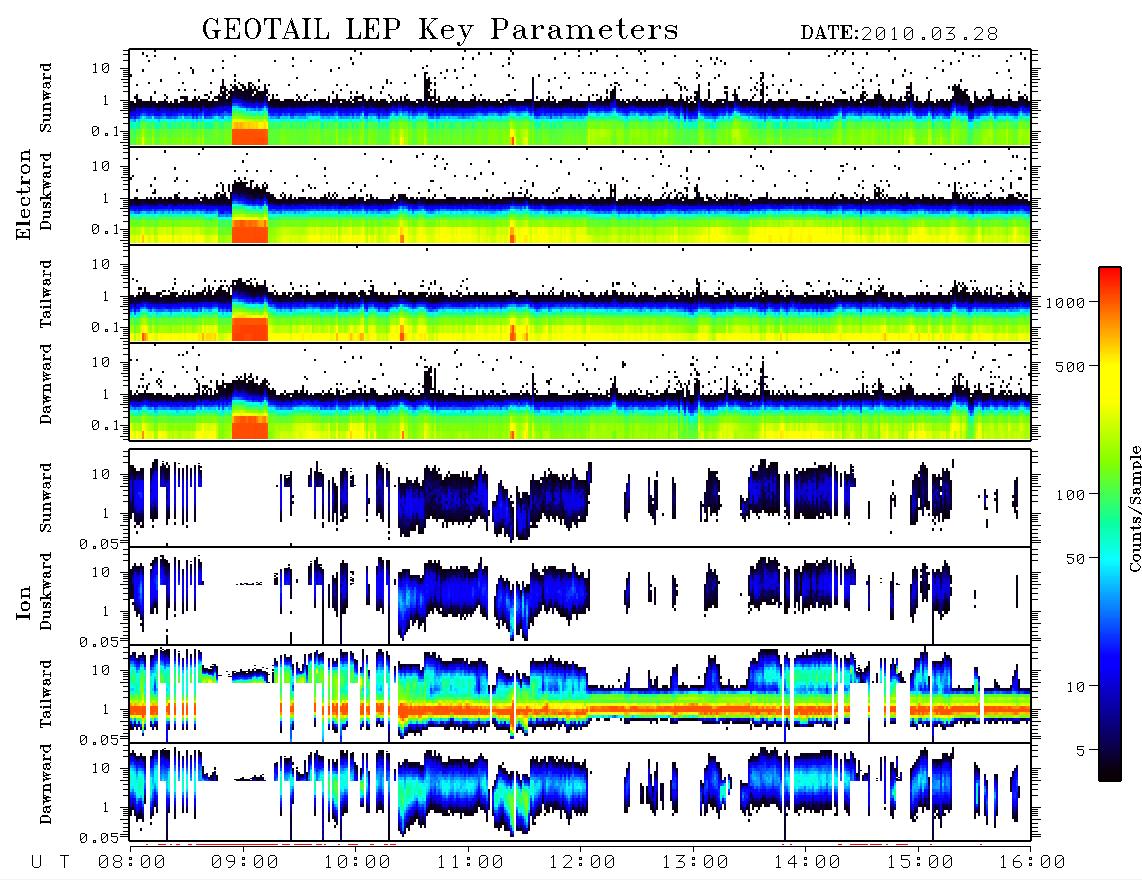Viewport: 1142px width, 880px height.
Task: Pick the Ion Duskward axis label
Action: point(46,591)
